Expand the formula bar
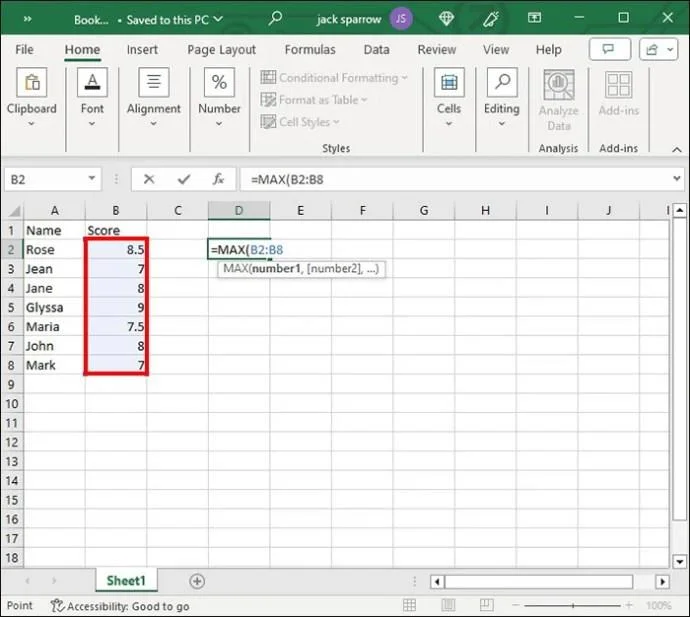690x617 pixels. click(x=676, y=180)
